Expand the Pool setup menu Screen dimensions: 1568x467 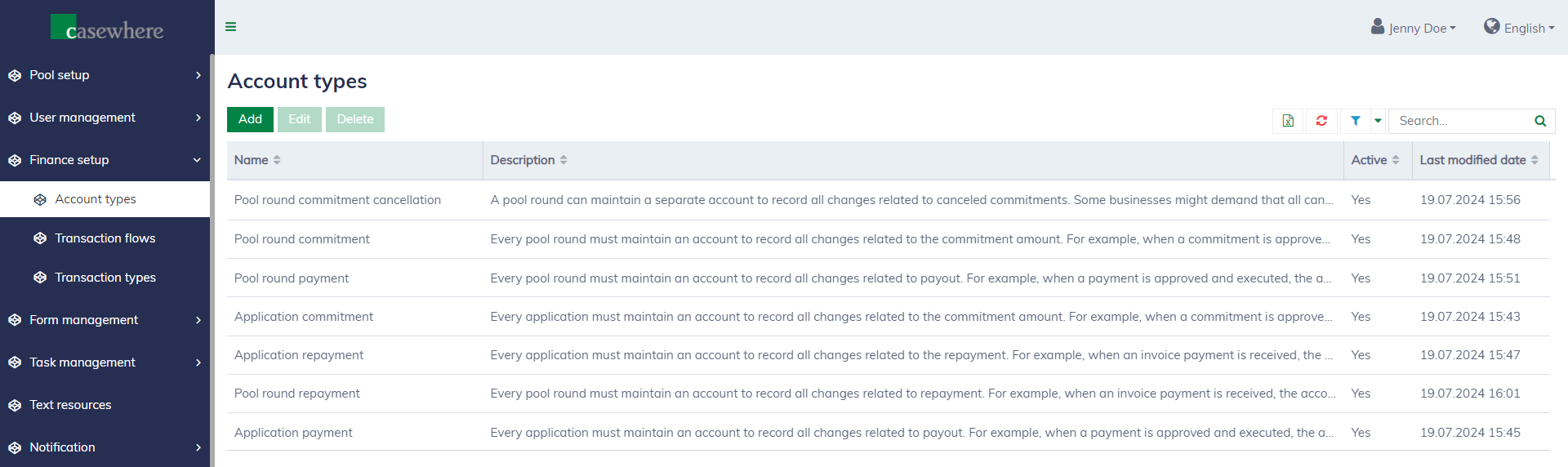coord(105,75)
